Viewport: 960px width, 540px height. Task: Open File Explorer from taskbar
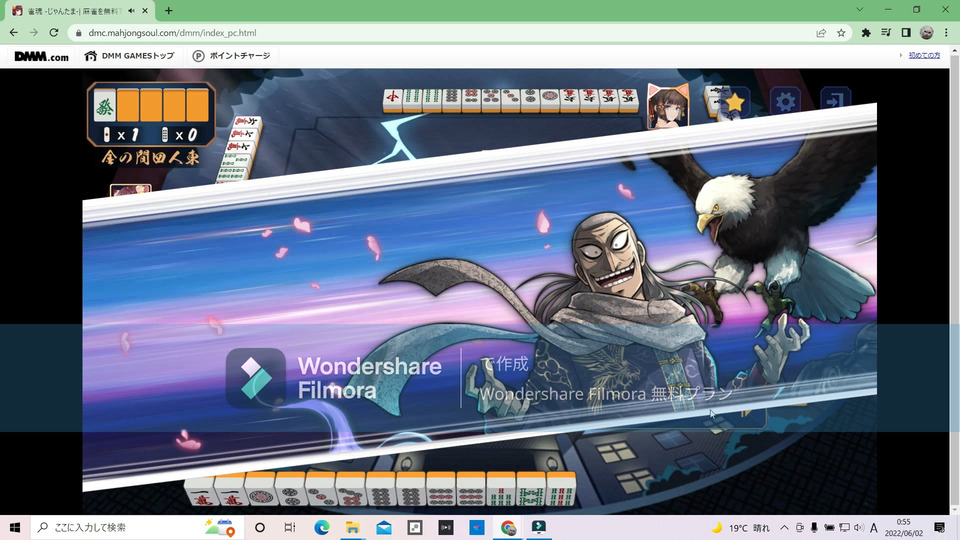[353, 527]
